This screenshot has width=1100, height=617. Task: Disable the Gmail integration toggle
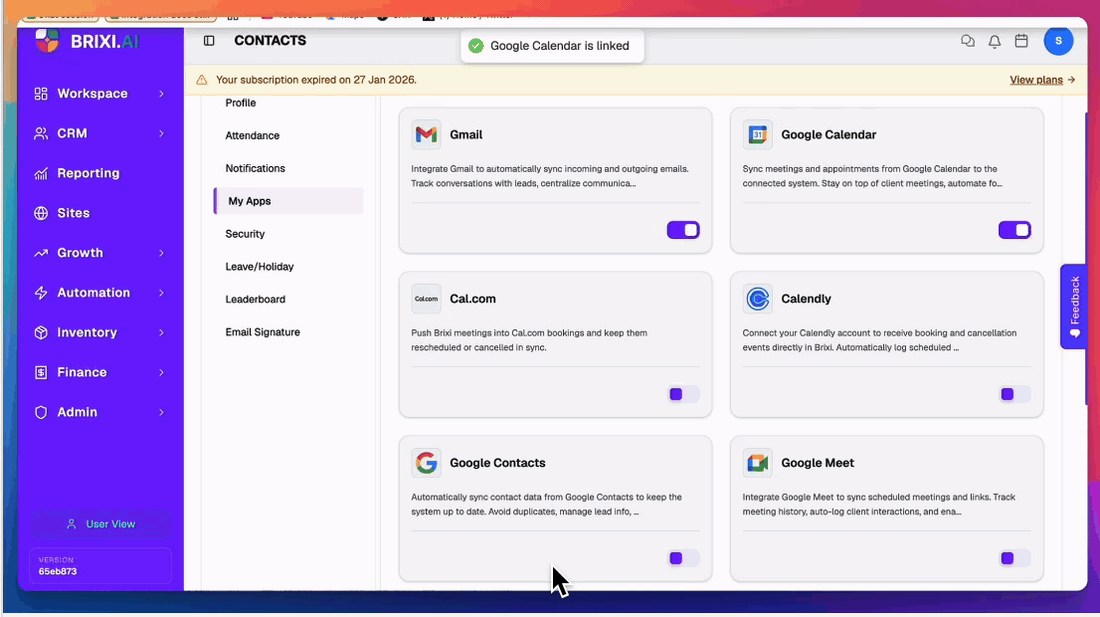coord(683,230)
